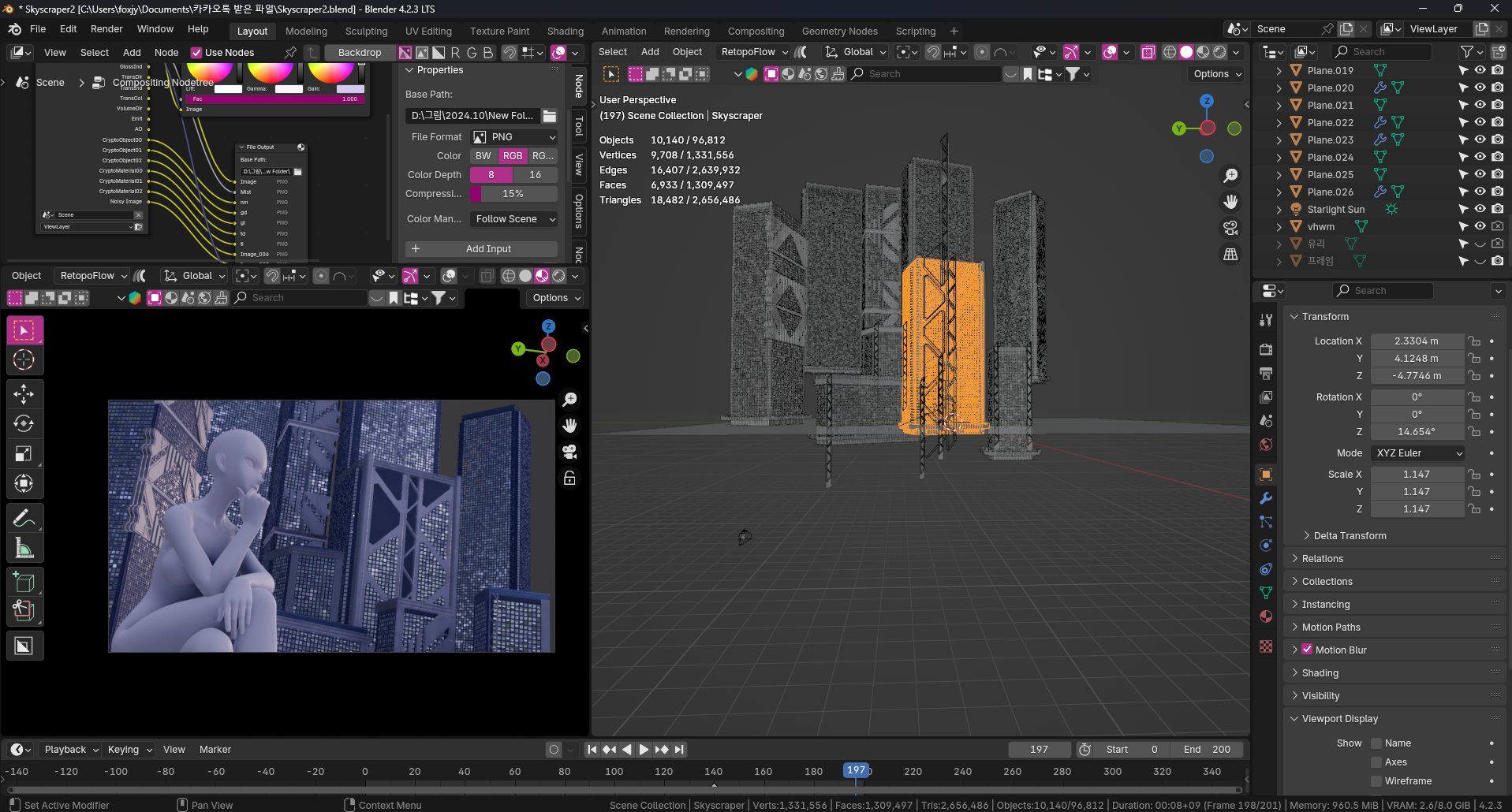This screenshot has height=812, width=1512.
Task: Select the Measure ruler tool
Action: 24,548
